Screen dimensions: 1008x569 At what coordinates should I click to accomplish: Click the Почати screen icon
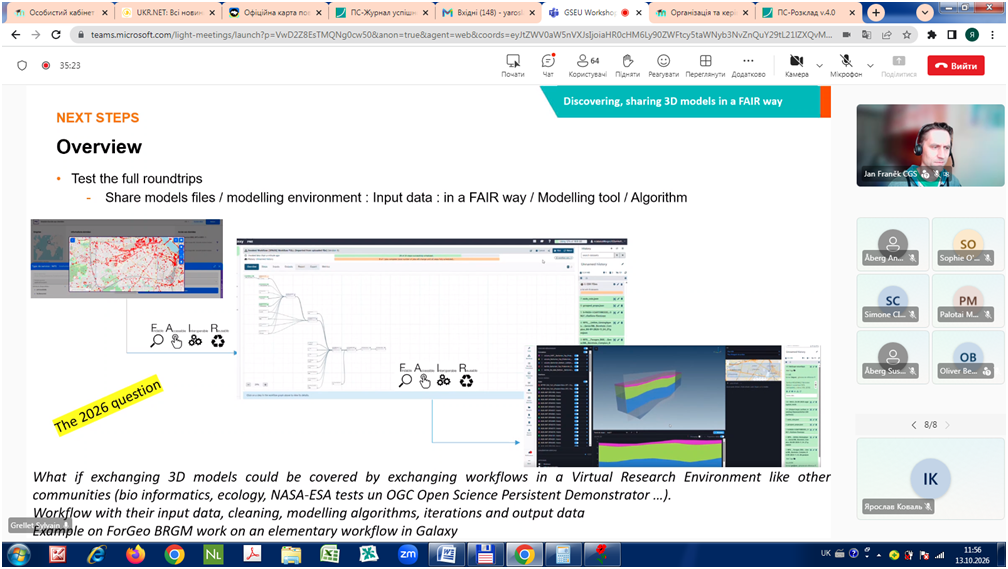coord(513,66)
